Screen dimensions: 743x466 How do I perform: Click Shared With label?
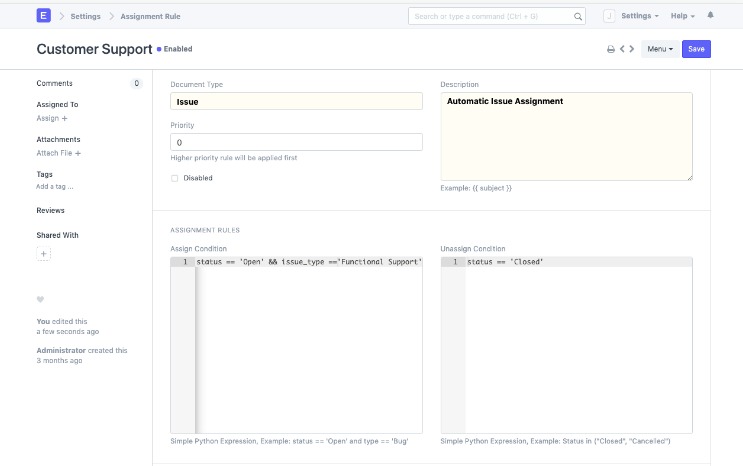point(57,235)
